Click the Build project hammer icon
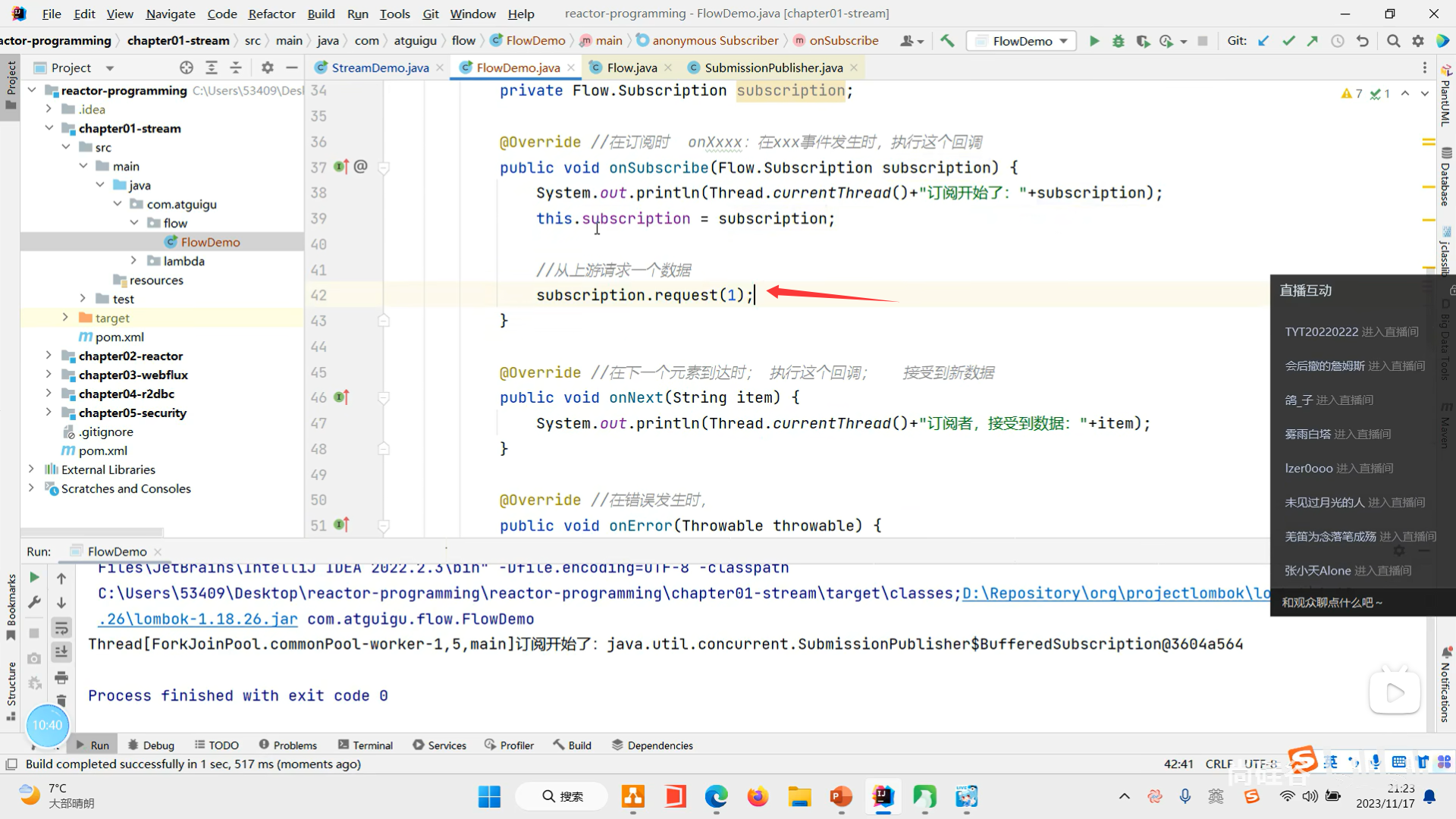This screenshot has height=819, width=1456. (x=947, y=41)
